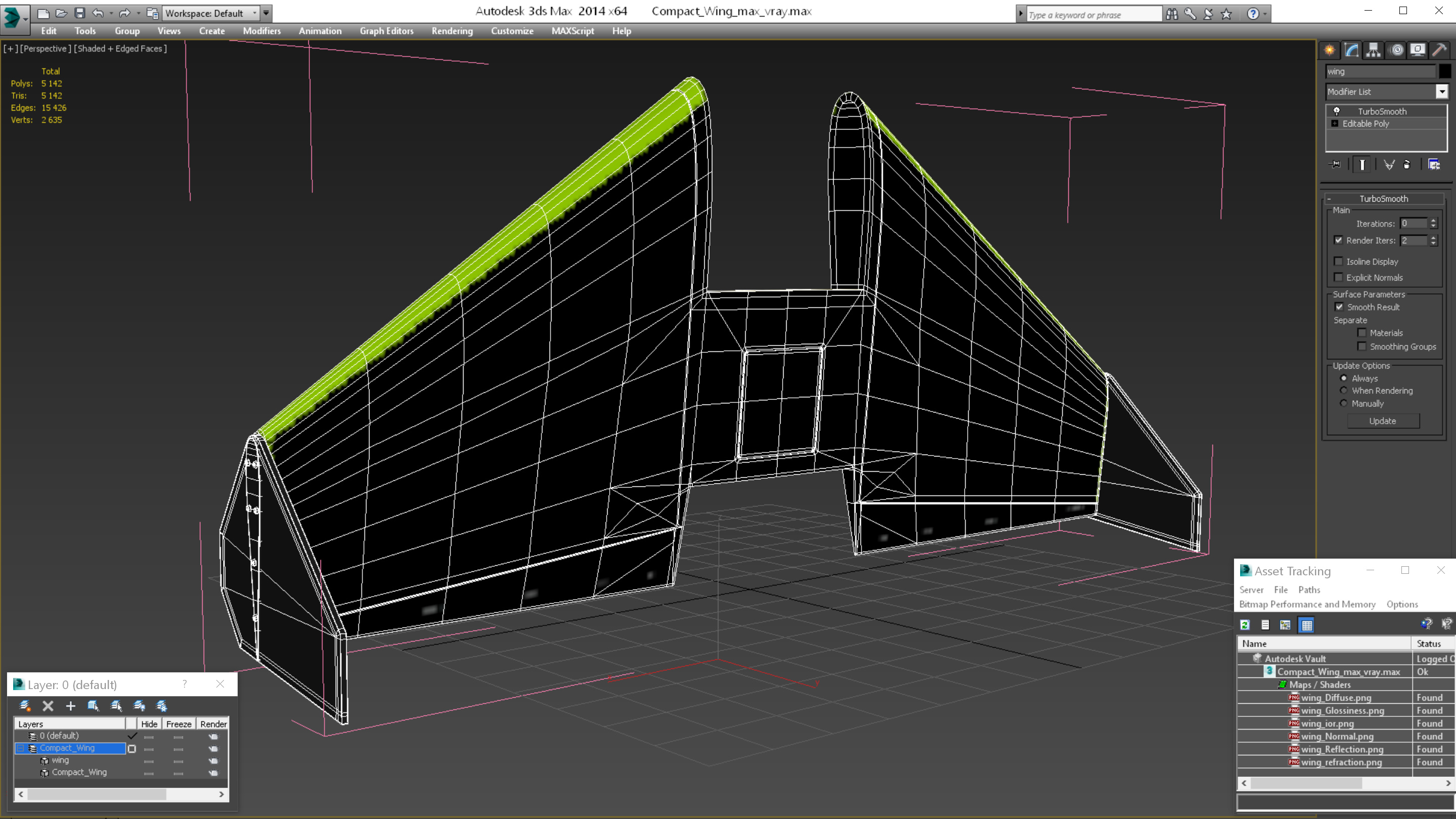Click the black object color swatch
The height and width of the screenshot is (819, 1456).
(x=1445, y=71)
